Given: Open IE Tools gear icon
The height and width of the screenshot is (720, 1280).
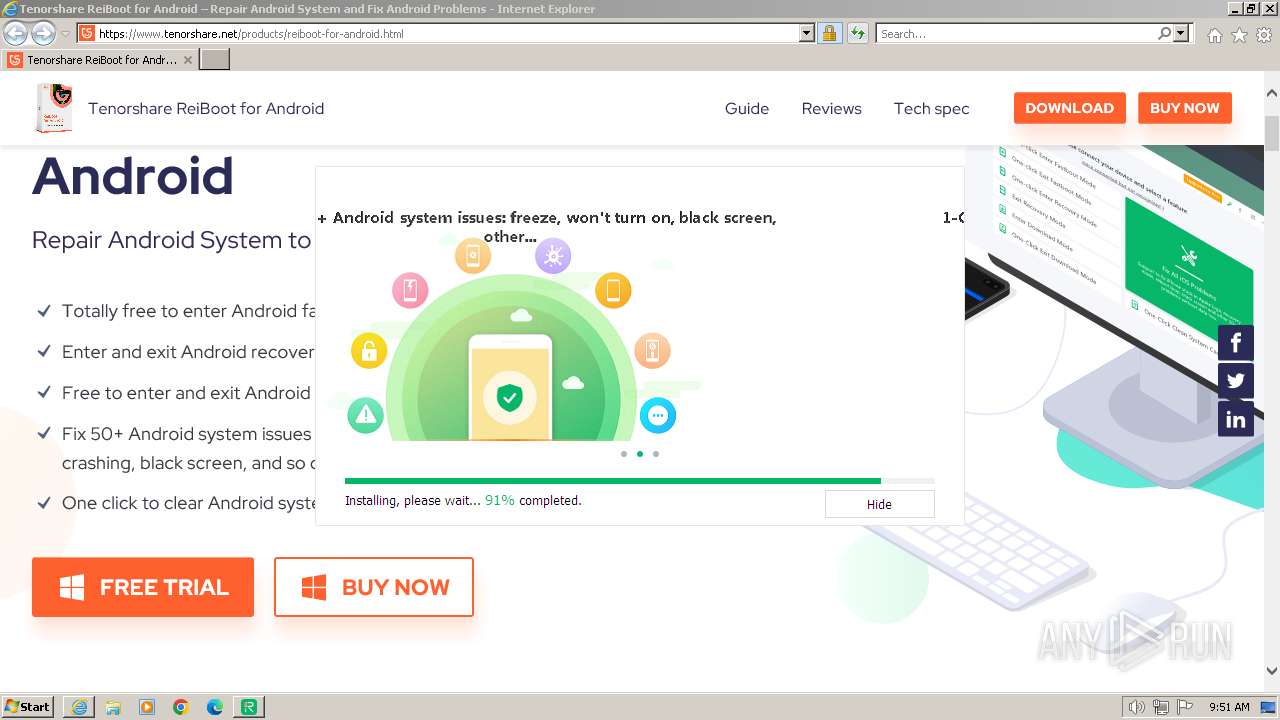Looking at the screenshot, I should (1264, 35).
